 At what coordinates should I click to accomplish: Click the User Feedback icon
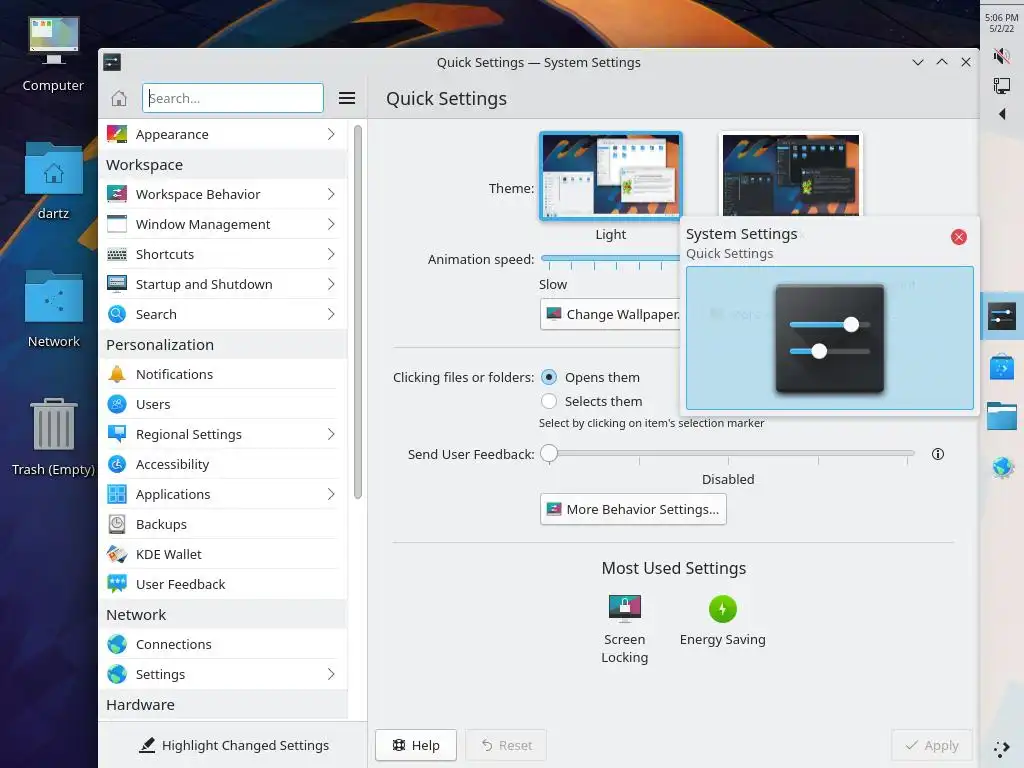tap(117, 584)
